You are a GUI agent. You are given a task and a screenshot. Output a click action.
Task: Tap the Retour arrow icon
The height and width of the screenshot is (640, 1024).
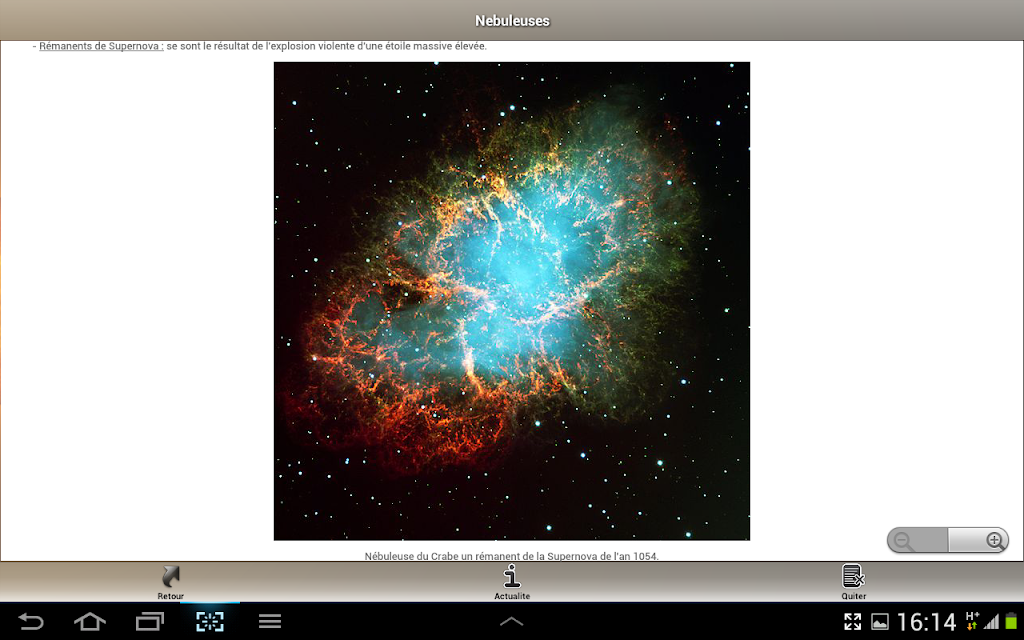tap(170, 577)
